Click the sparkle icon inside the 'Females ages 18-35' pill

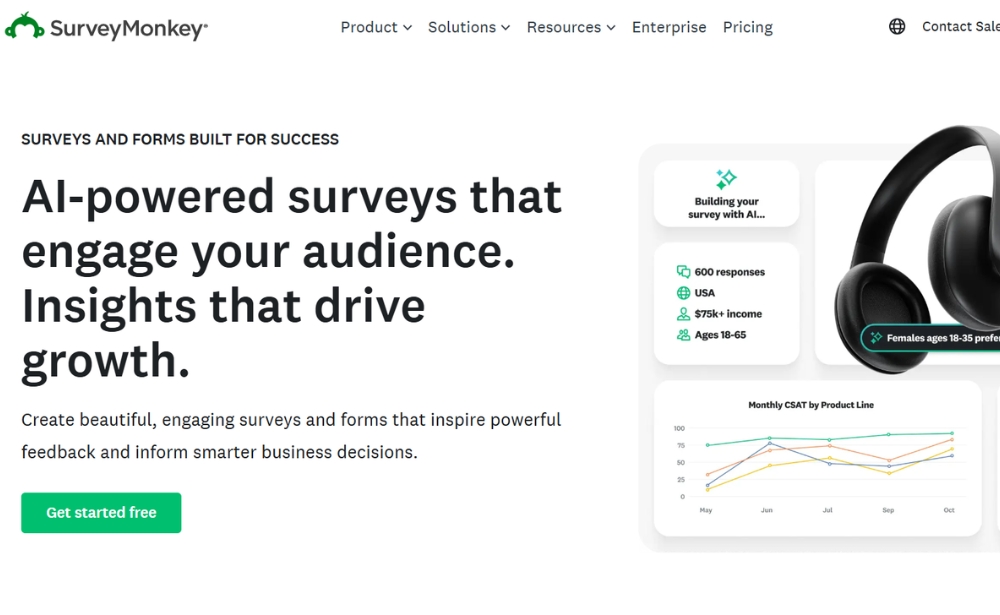tap(876, 338)
